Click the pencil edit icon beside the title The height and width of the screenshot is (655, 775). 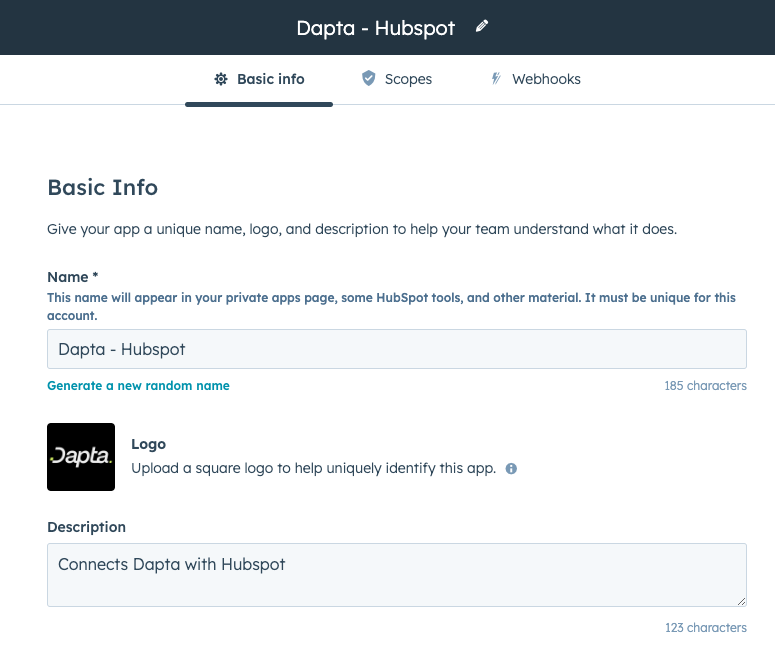point(482,27)
